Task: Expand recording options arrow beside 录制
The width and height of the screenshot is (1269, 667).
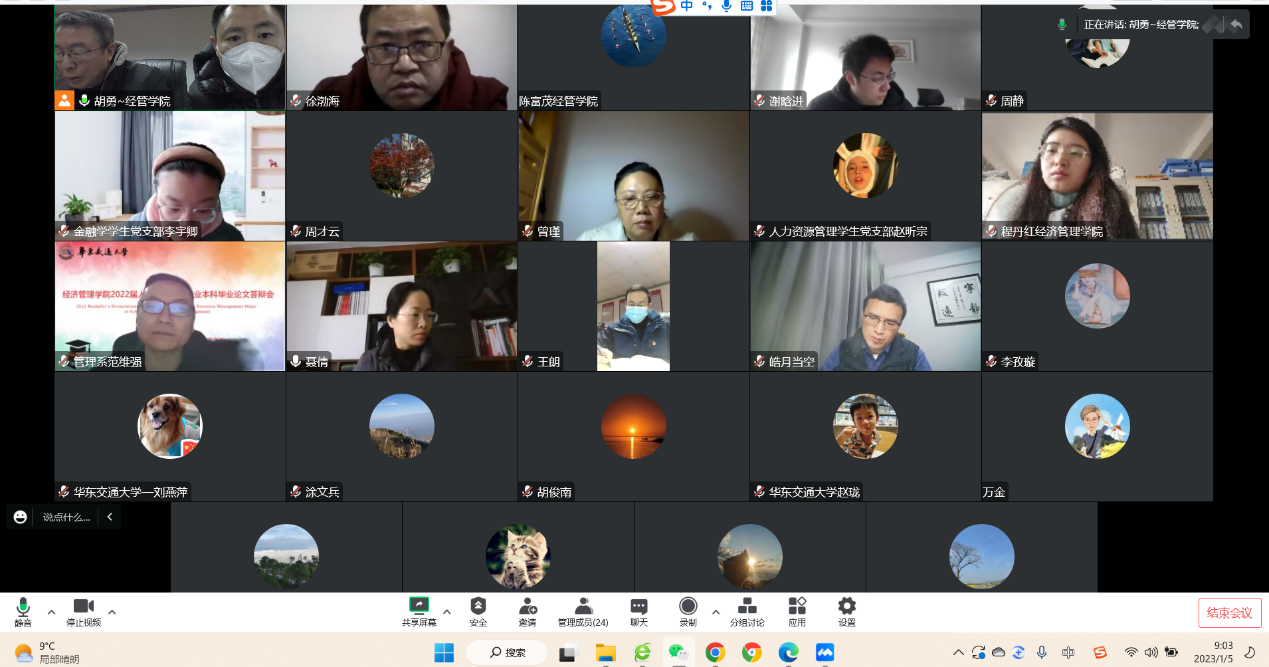Action: point(715,612)
